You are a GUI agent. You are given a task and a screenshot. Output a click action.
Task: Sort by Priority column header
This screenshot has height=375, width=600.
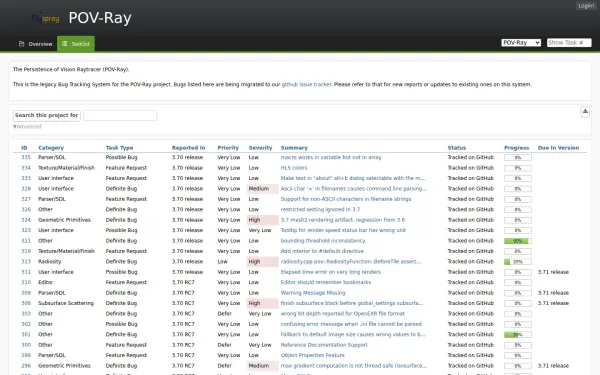coord(228,148)
